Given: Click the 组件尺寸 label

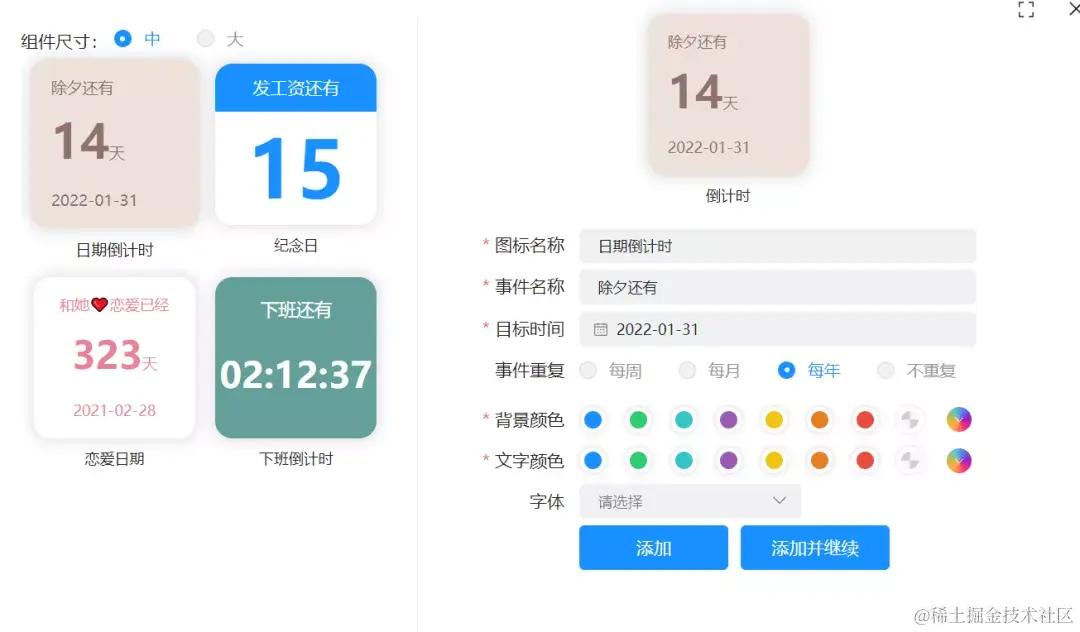Looking at the screenshot, I should pos(59,41).
